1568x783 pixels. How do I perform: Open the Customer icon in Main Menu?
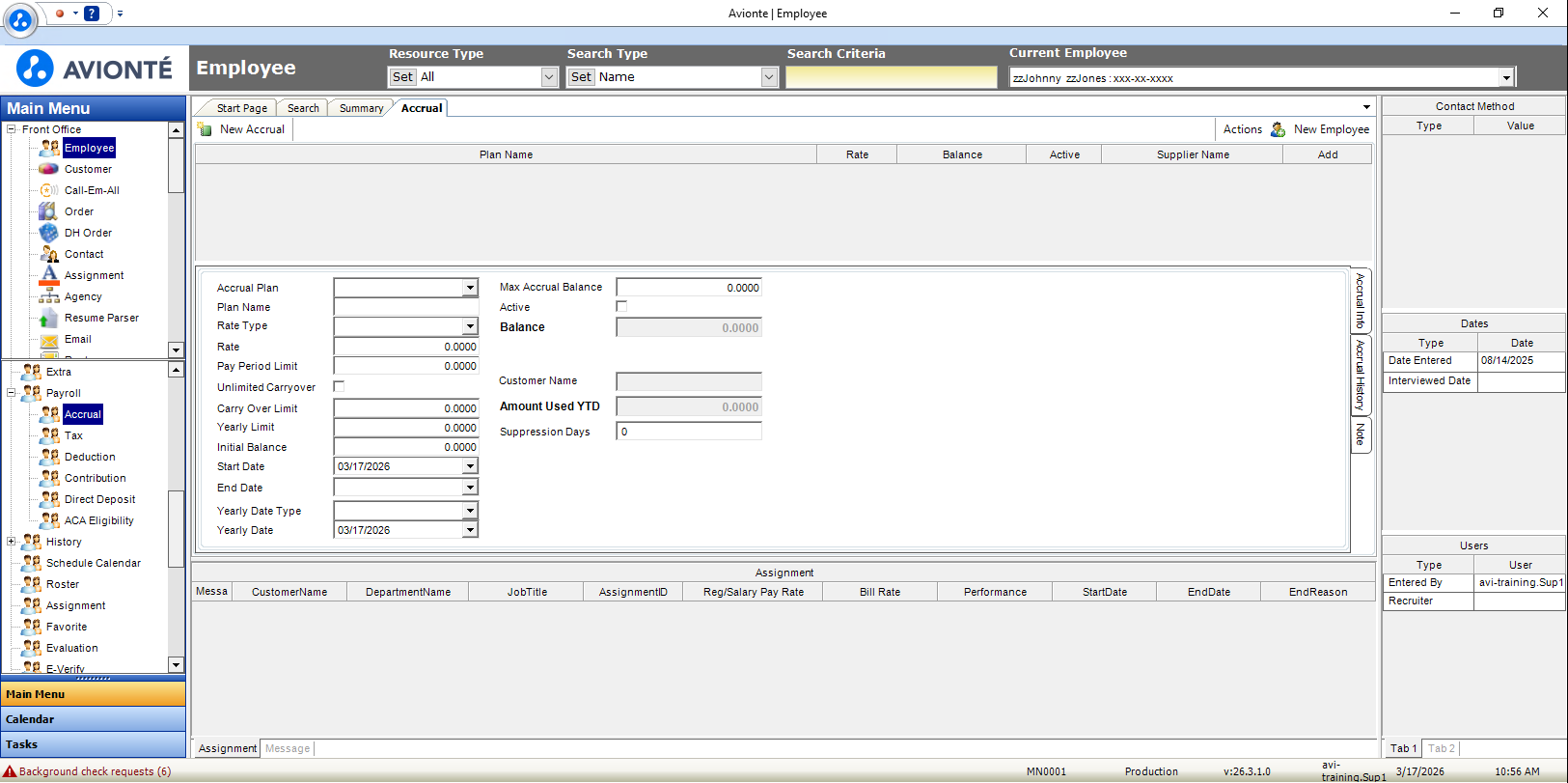pyautogui.click(x=49, y=169)
